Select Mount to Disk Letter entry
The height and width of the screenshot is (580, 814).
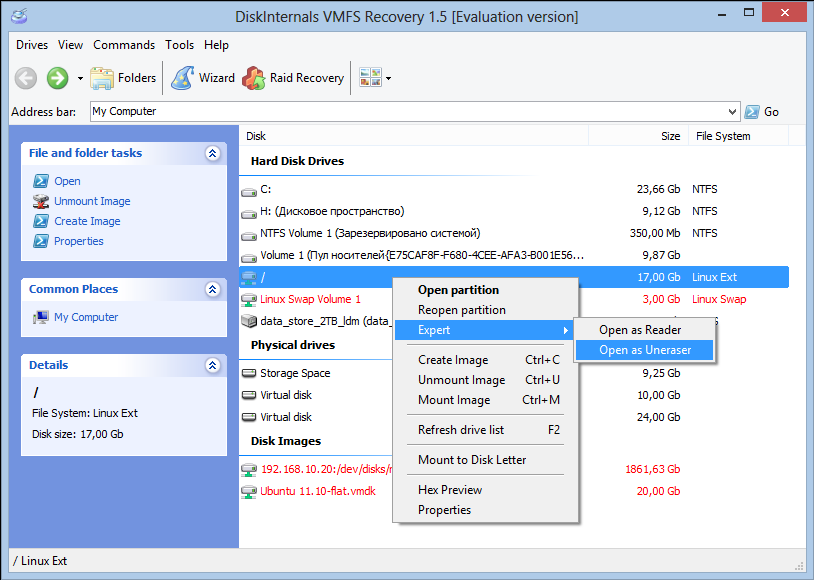click(486, 460)
